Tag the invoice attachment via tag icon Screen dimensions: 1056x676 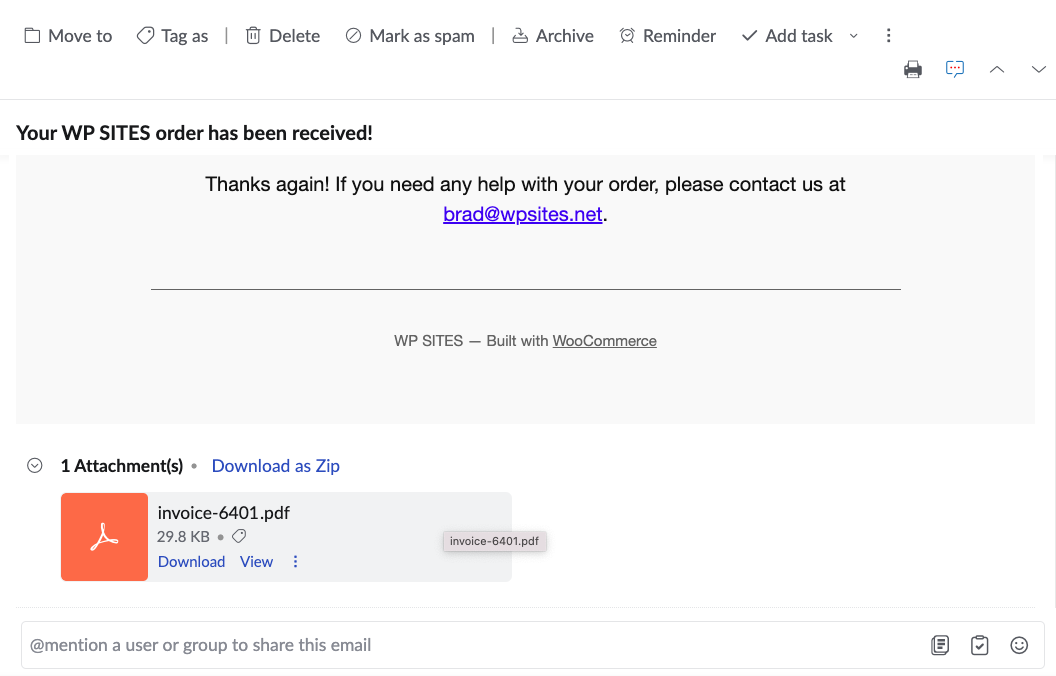(x=239, y=537)
